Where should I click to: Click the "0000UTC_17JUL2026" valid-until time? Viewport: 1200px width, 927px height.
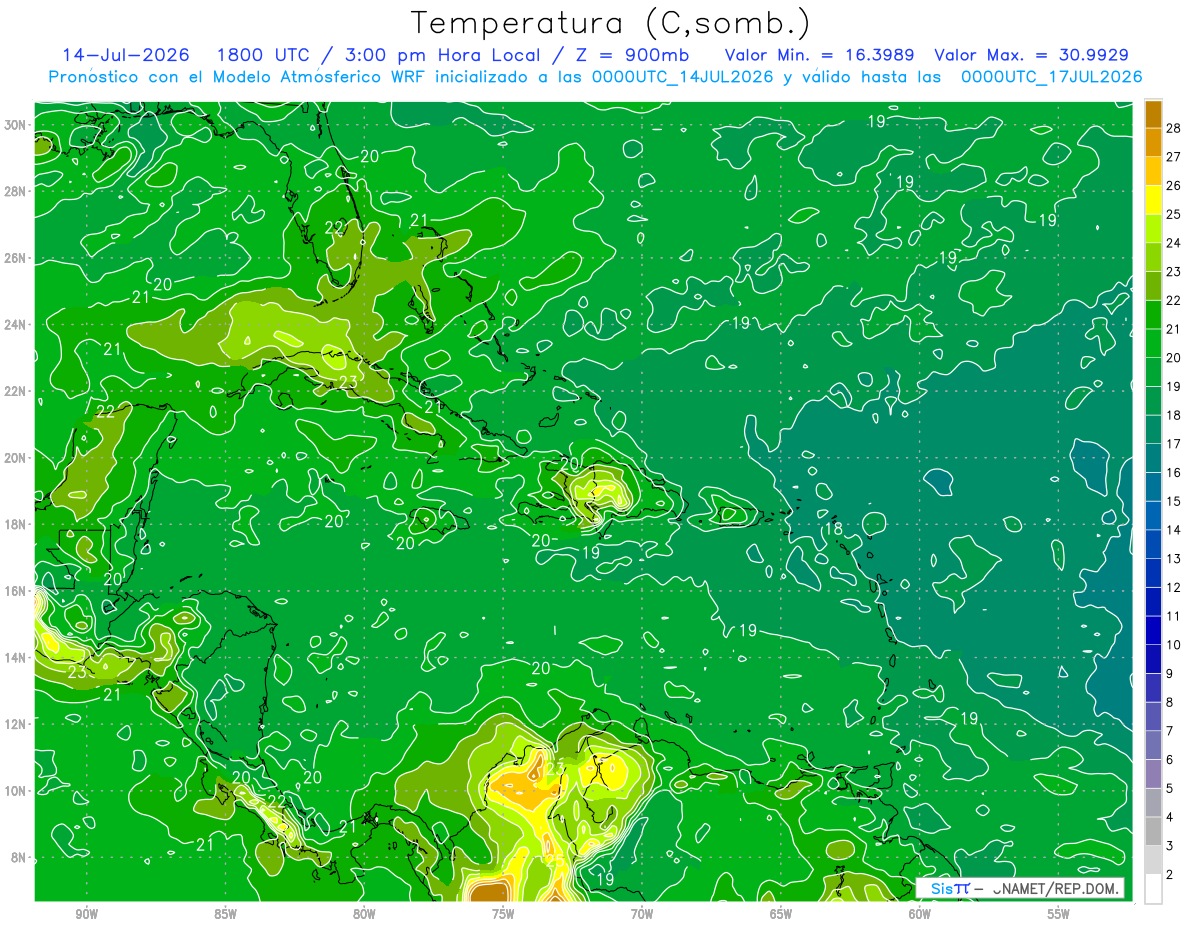coord(1051,77)
